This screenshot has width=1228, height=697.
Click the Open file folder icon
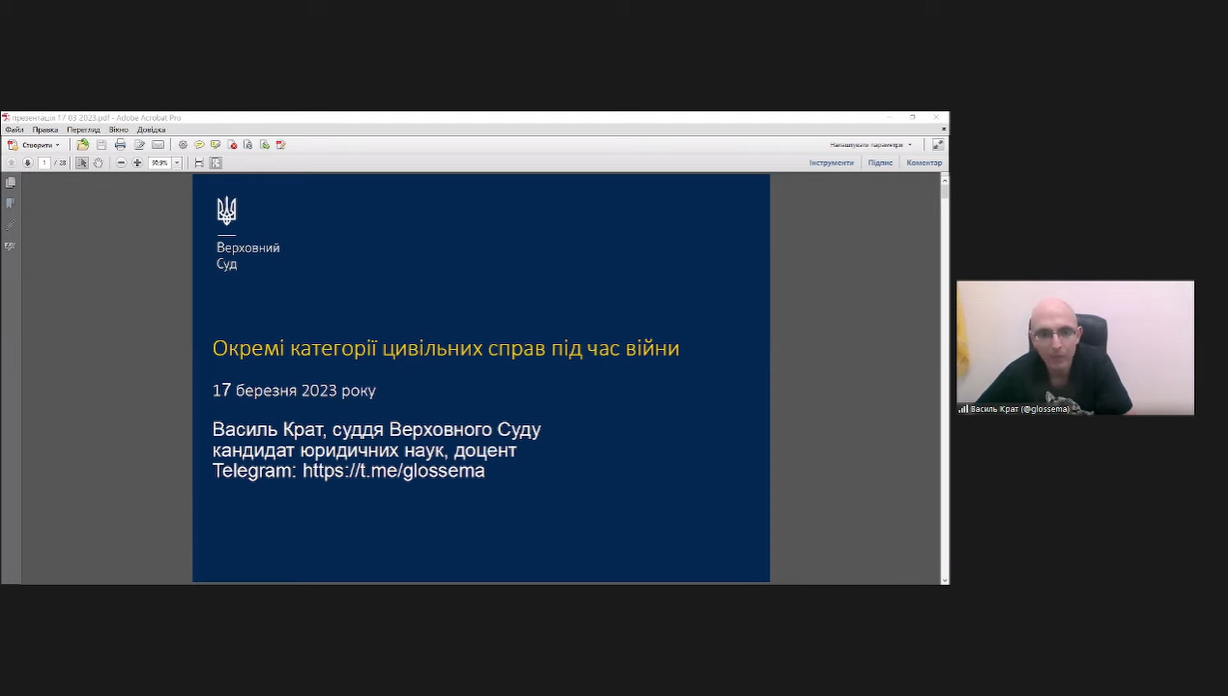83,145
